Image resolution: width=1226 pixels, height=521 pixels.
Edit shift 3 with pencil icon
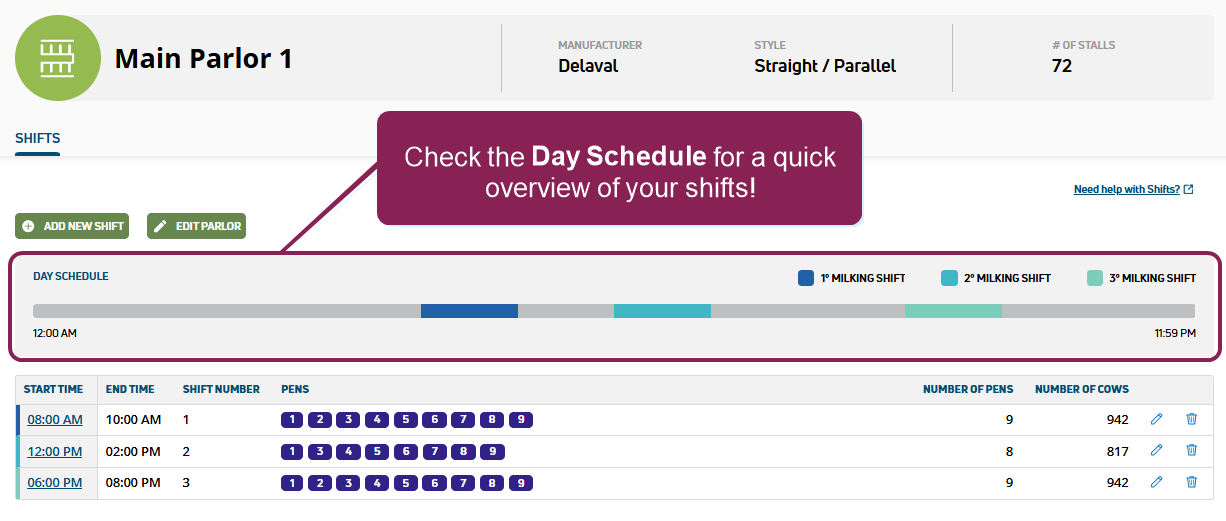1157,482
